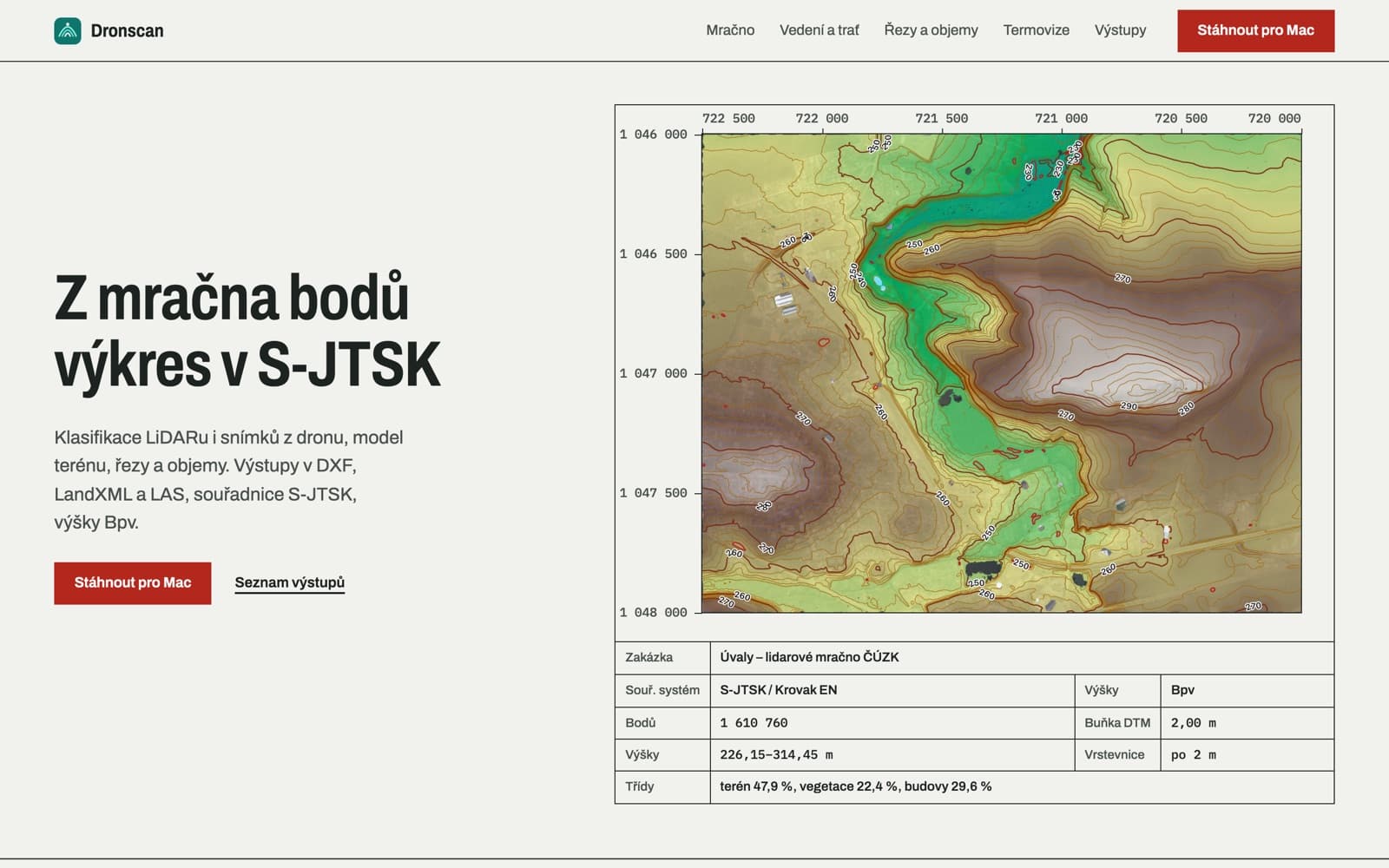Click the Dronscan logo icon
This screenshot has width=1389, height=868.
point(68,30)
